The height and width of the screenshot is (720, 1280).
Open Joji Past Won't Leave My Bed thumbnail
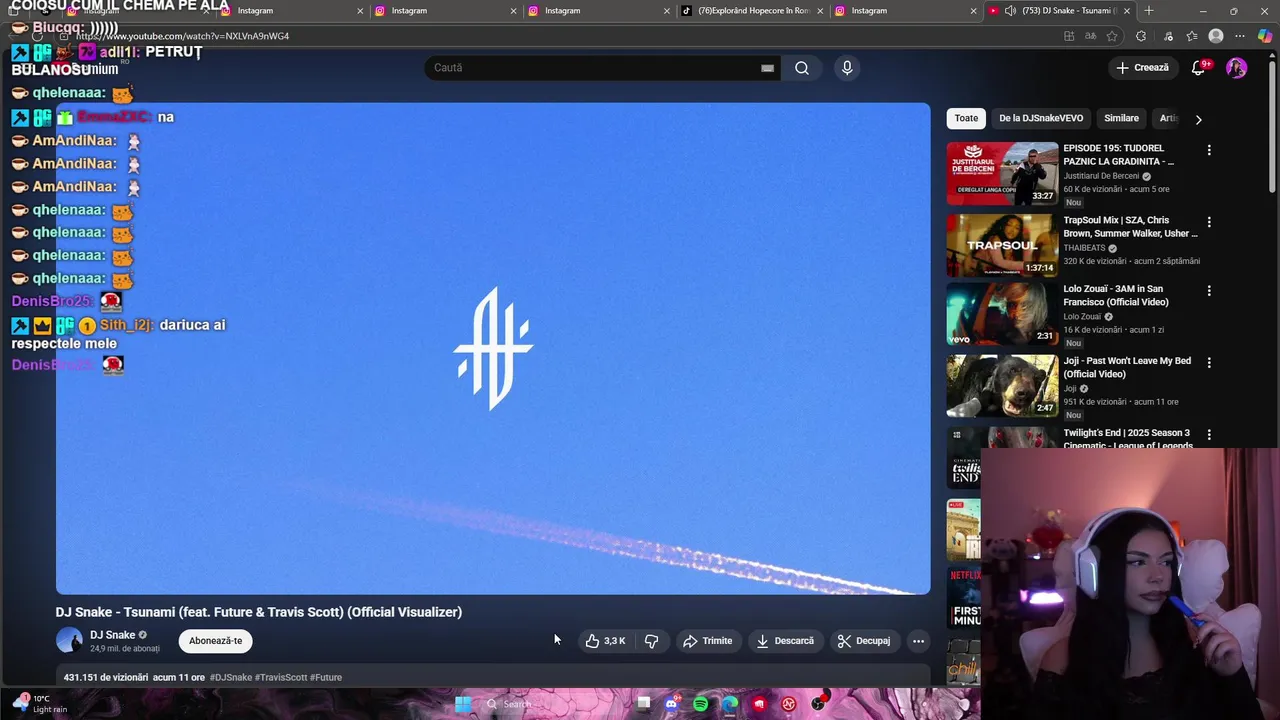pyautogui.click(x=1002, y=386)
